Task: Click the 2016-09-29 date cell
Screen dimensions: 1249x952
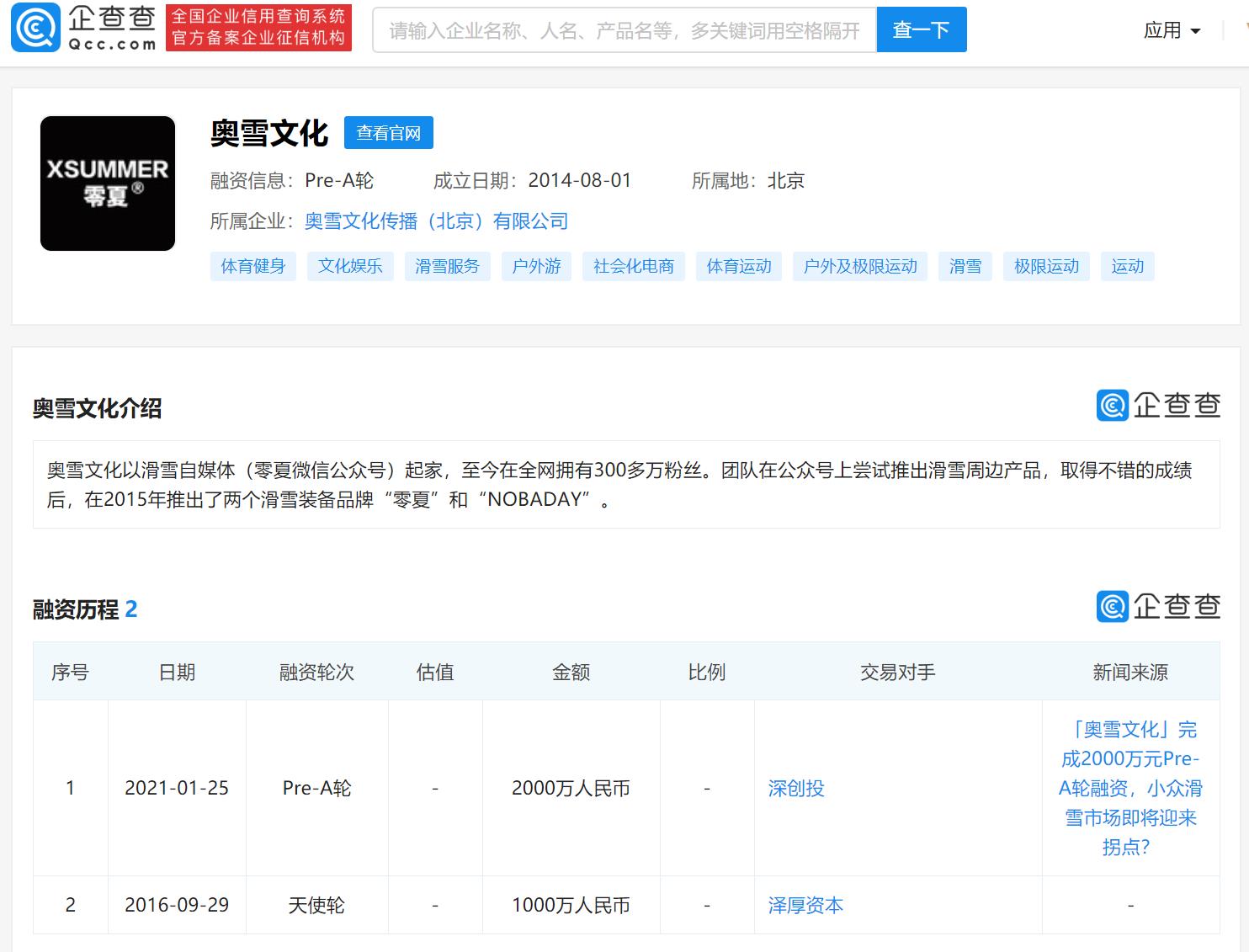Action: pyautogui.click(x=177, y=906)
